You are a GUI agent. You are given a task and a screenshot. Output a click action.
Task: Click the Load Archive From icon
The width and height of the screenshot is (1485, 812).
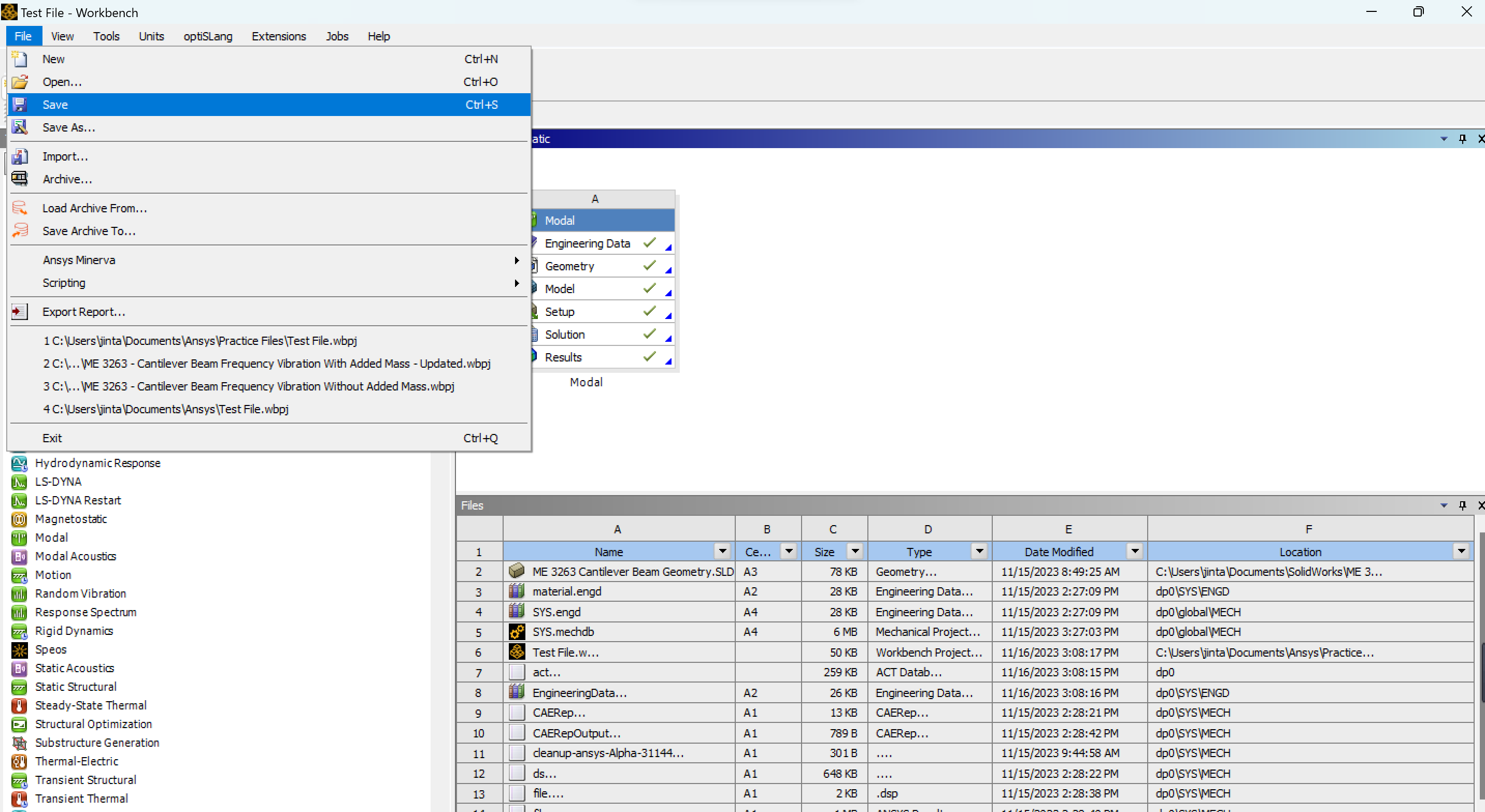(x=19, y=208)
